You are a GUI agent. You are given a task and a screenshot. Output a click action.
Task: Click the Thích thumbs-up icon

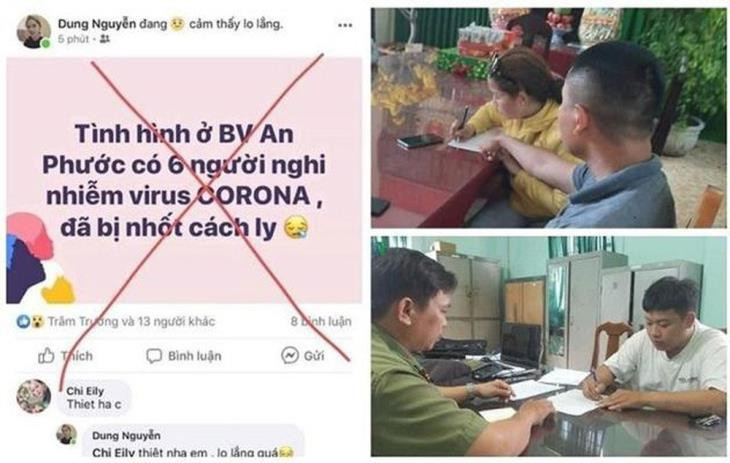[x=46, y=356]
